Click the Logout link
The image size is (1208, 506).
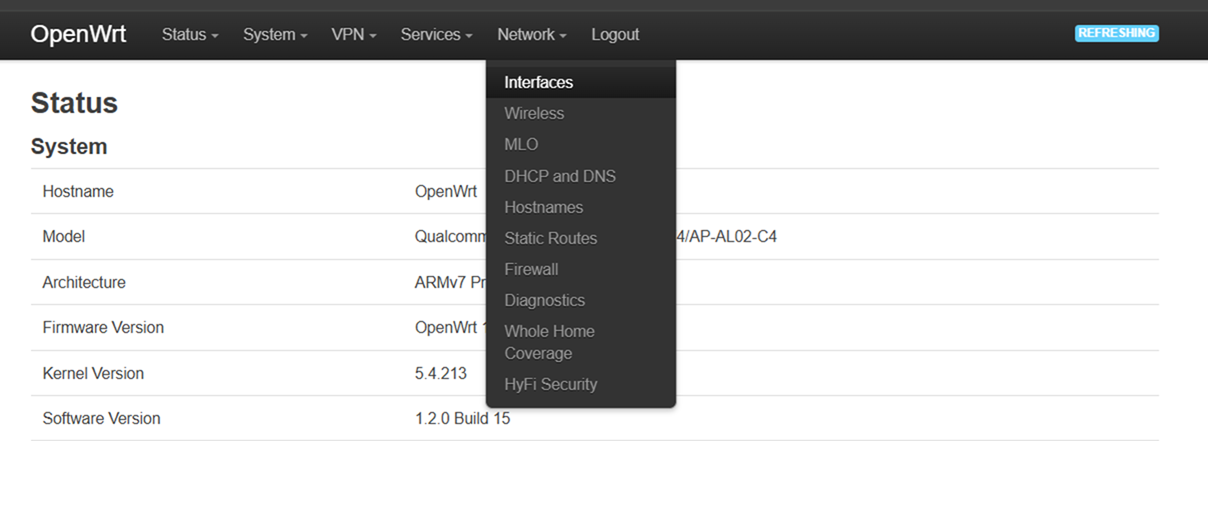615,34
